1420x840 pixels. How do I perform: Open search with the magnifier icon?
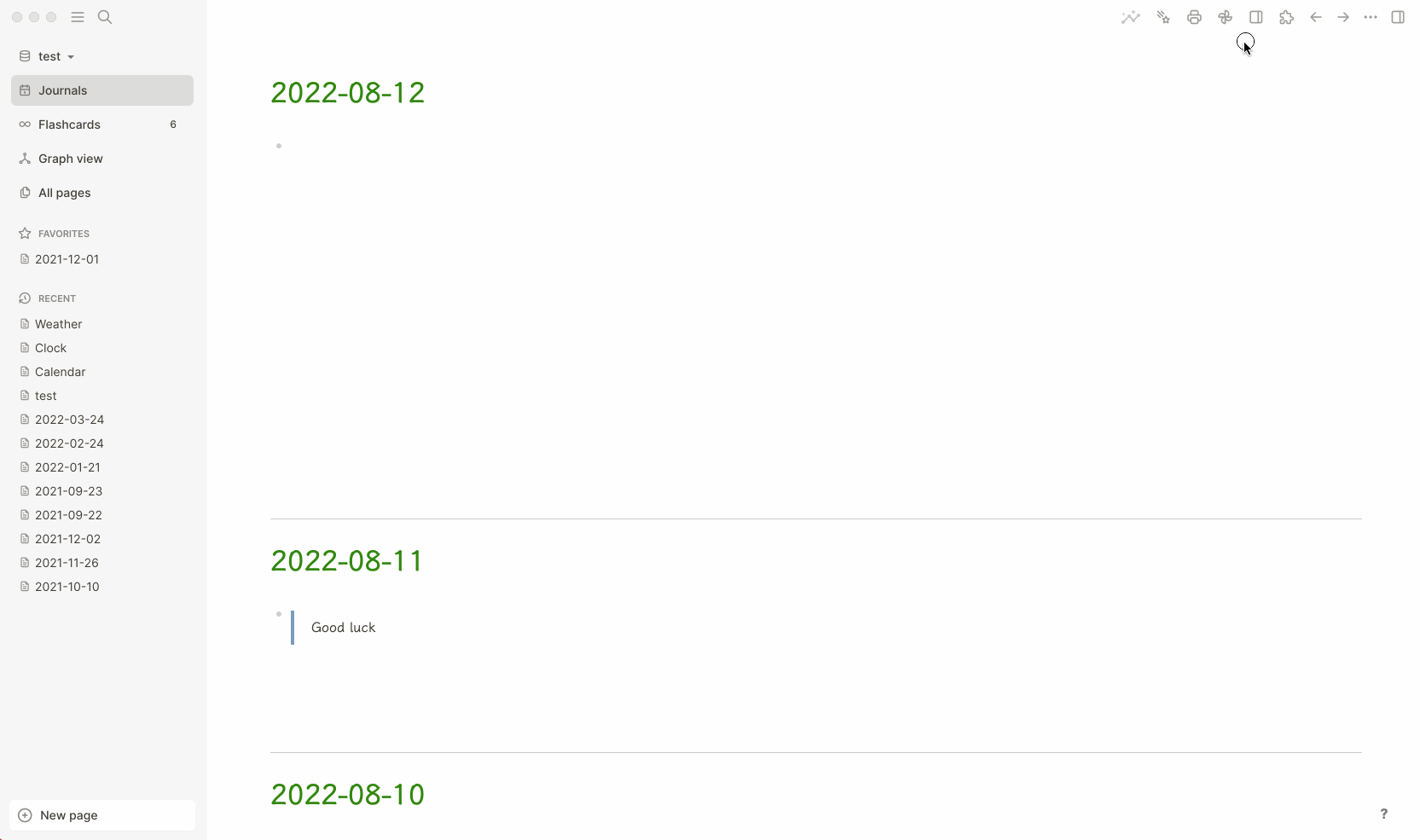point(105,17)
